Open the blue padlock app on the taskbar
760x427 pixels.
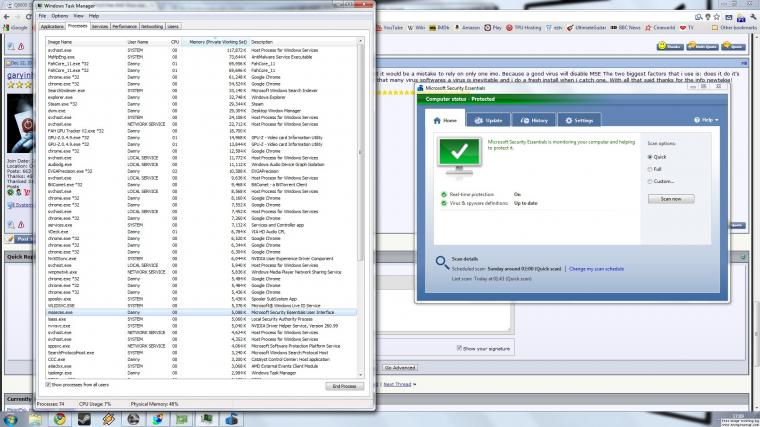pyautogui.click(x=231, y=419)
